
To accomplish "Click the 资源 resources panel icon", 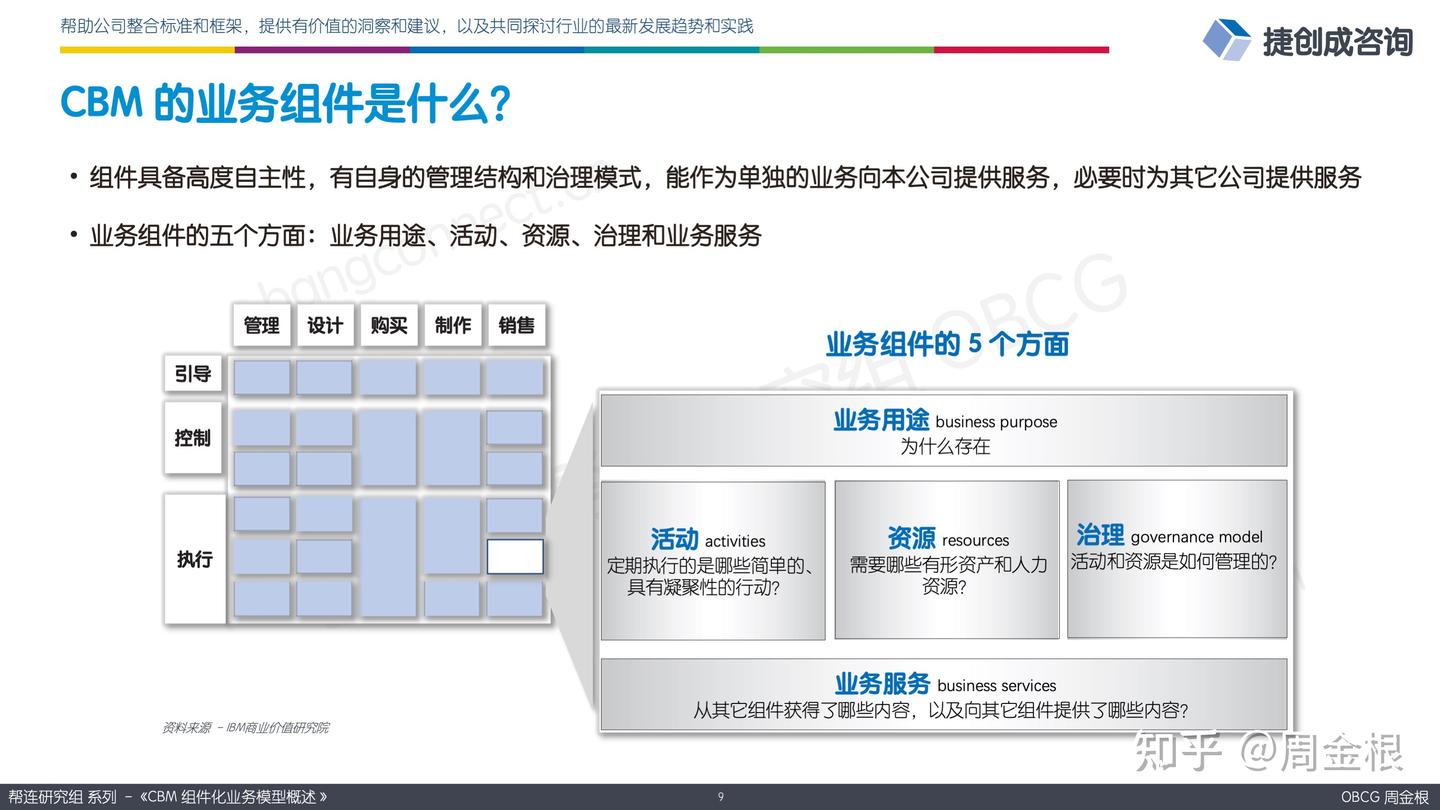I will [912, 538].
